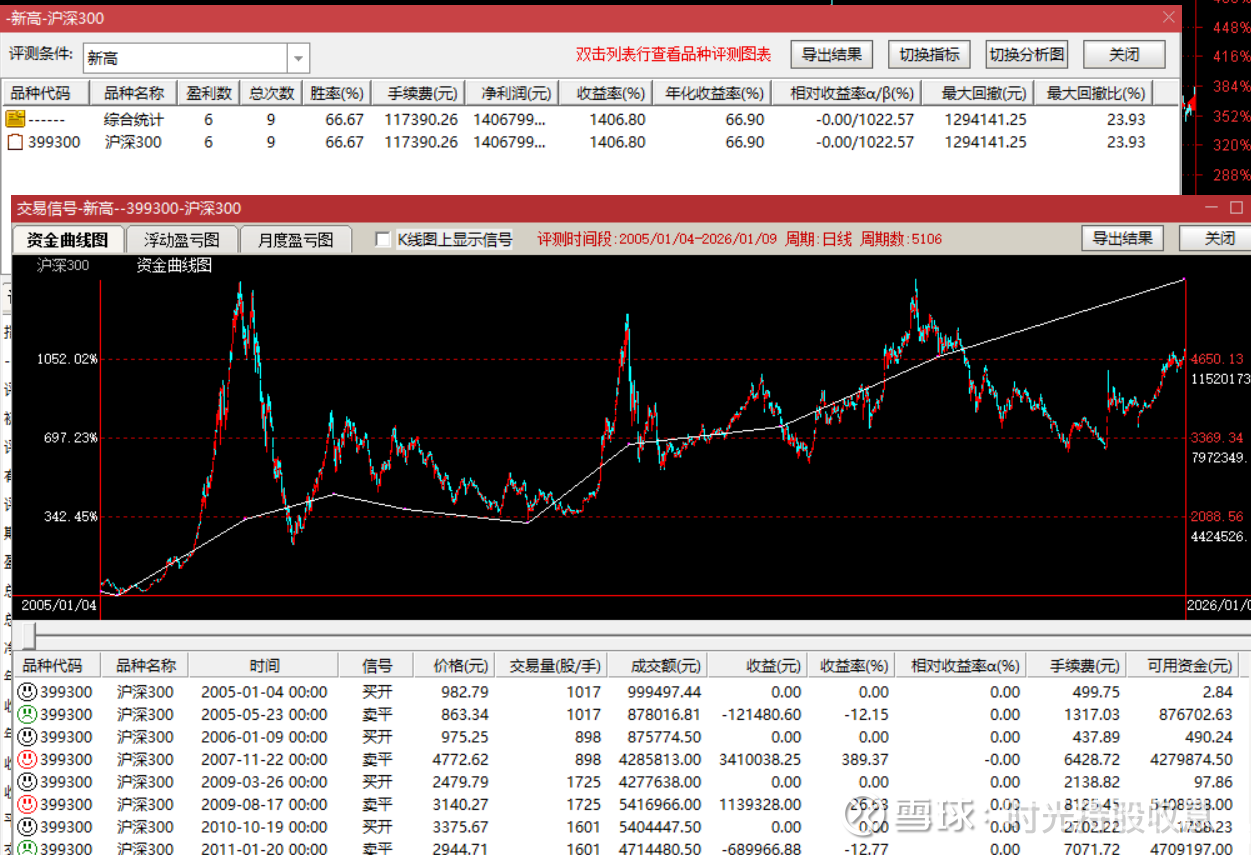Click the 切换指标 button
1251x855 pixels.
(x=929, y=54)
